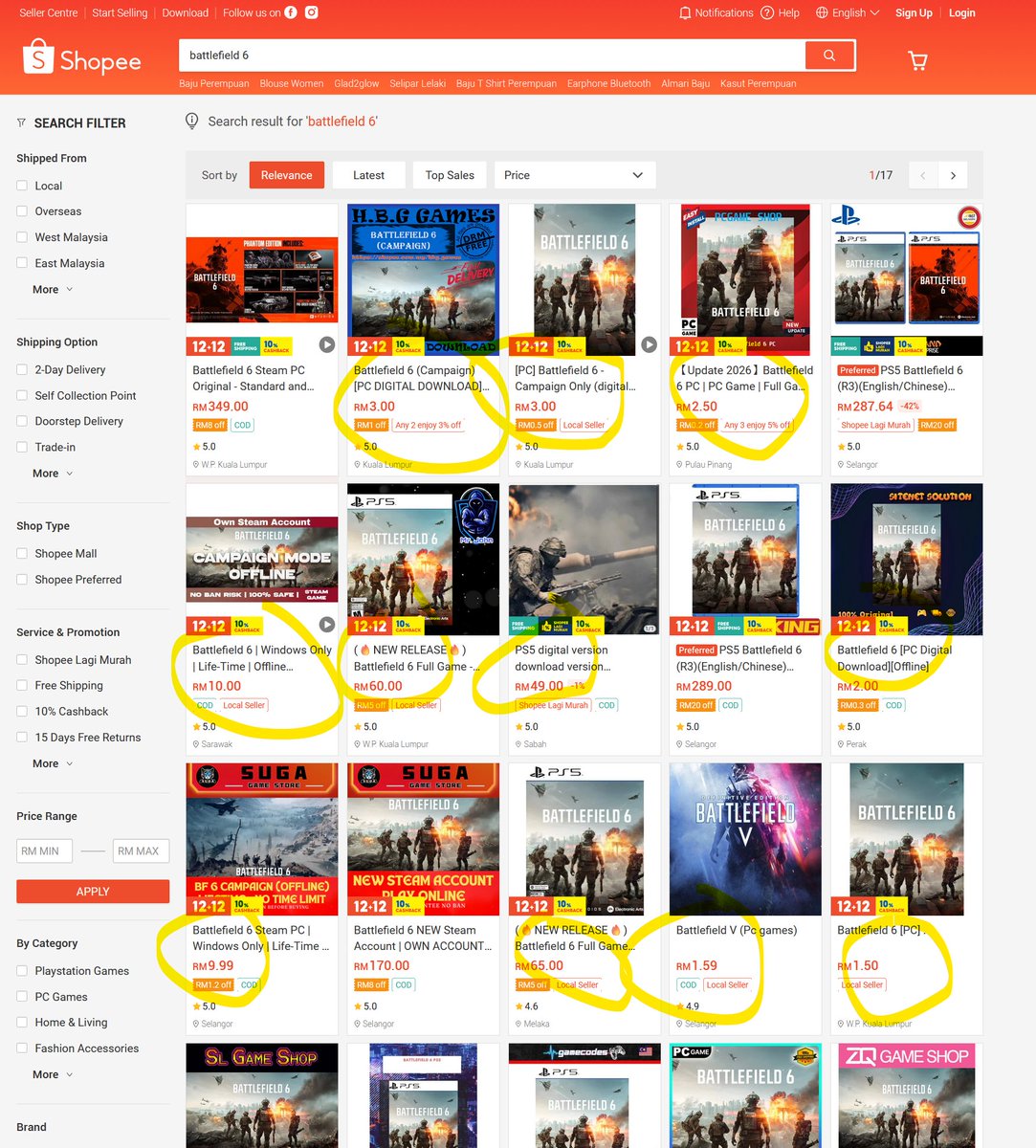The image size is (1036, 1148).
Task: Open the Download link
Action: (186, 12)
